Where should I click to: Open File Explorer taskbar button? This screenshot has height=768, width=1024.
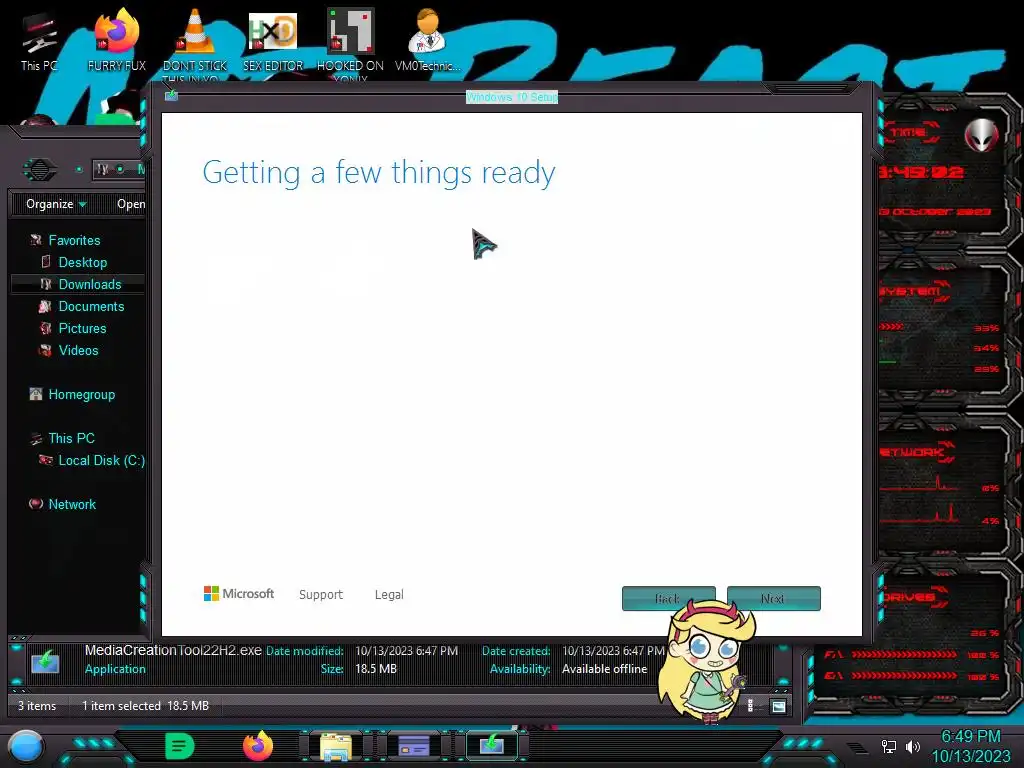click(x=336, y=746)
